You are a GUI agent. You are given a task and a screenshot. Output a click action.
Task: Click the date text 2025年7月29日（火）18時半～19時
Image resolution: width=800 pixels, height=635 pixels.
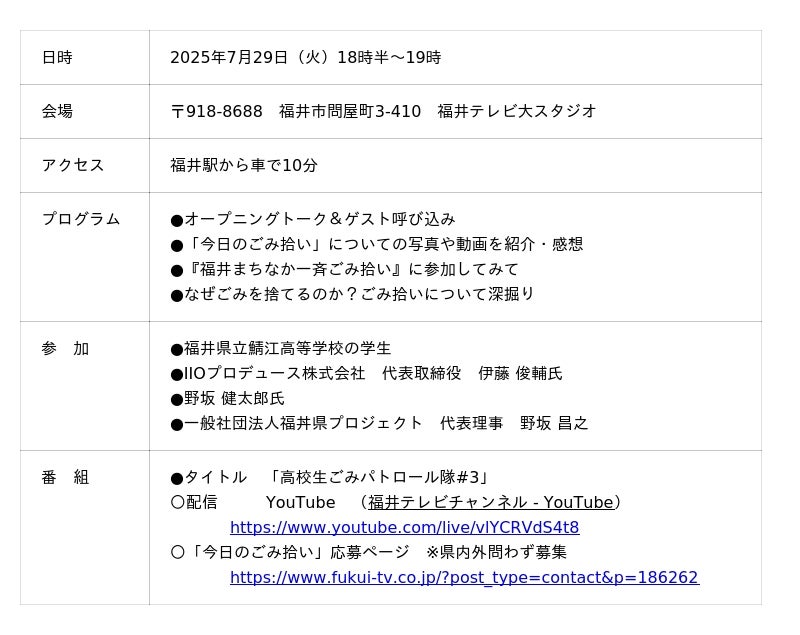coord(305,57)
